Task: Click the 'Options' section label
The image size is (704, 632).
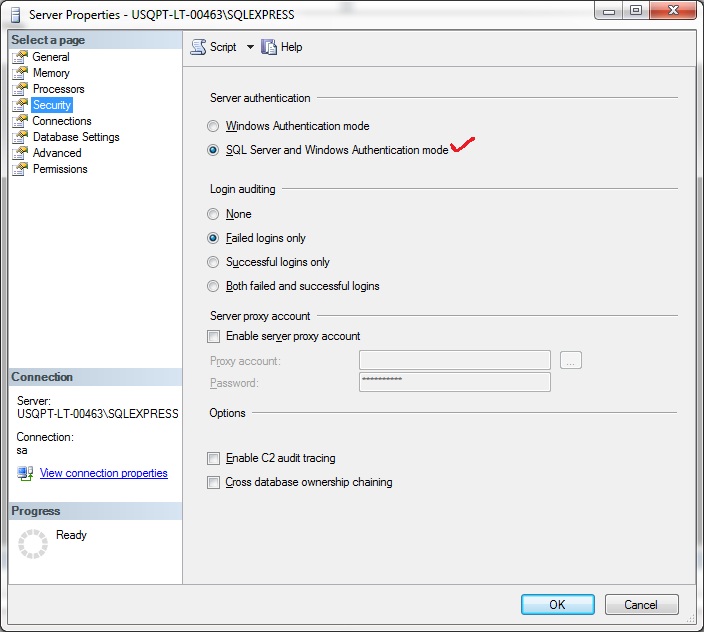Action: point(227,413)
